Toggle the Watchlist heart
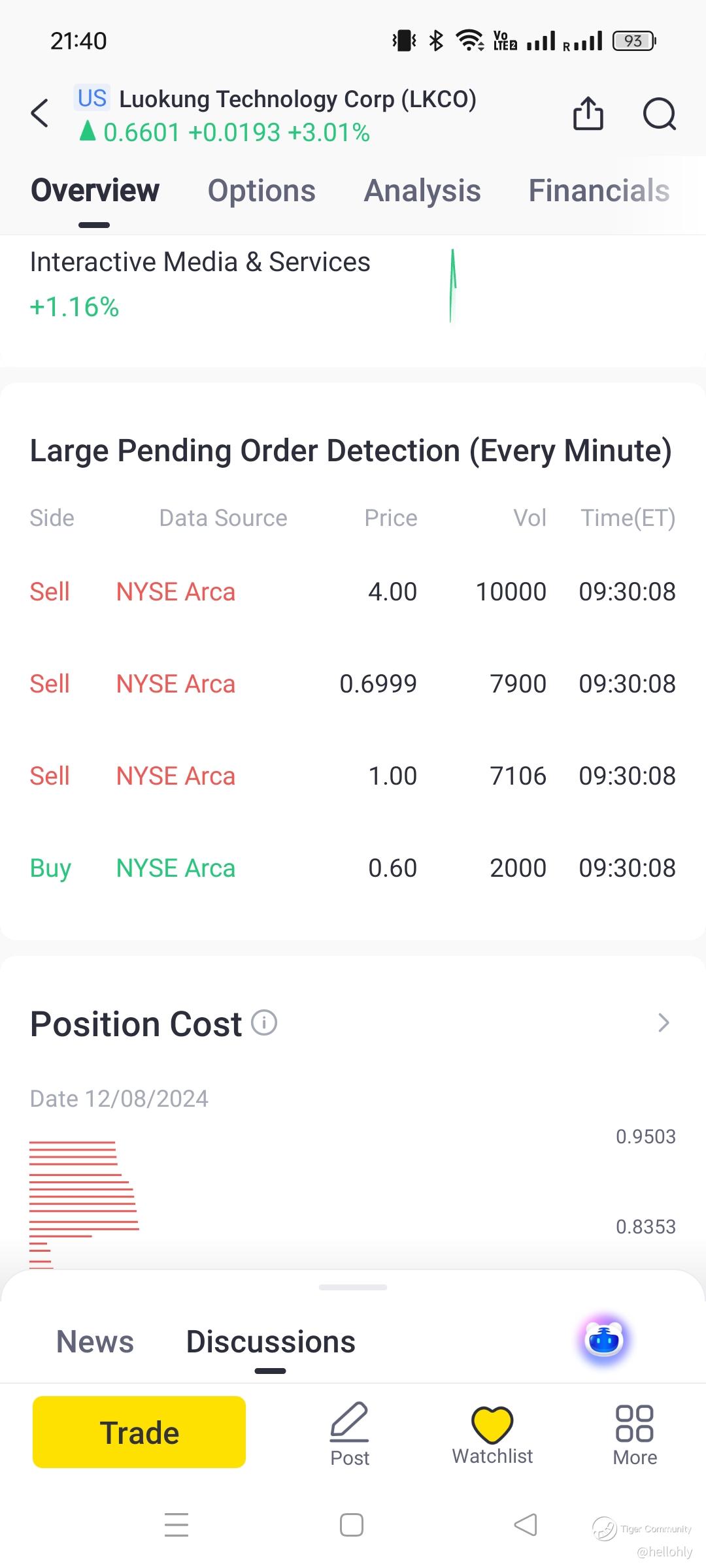The height and width of the screenshot is (1568, 706). coord(492,1424)
